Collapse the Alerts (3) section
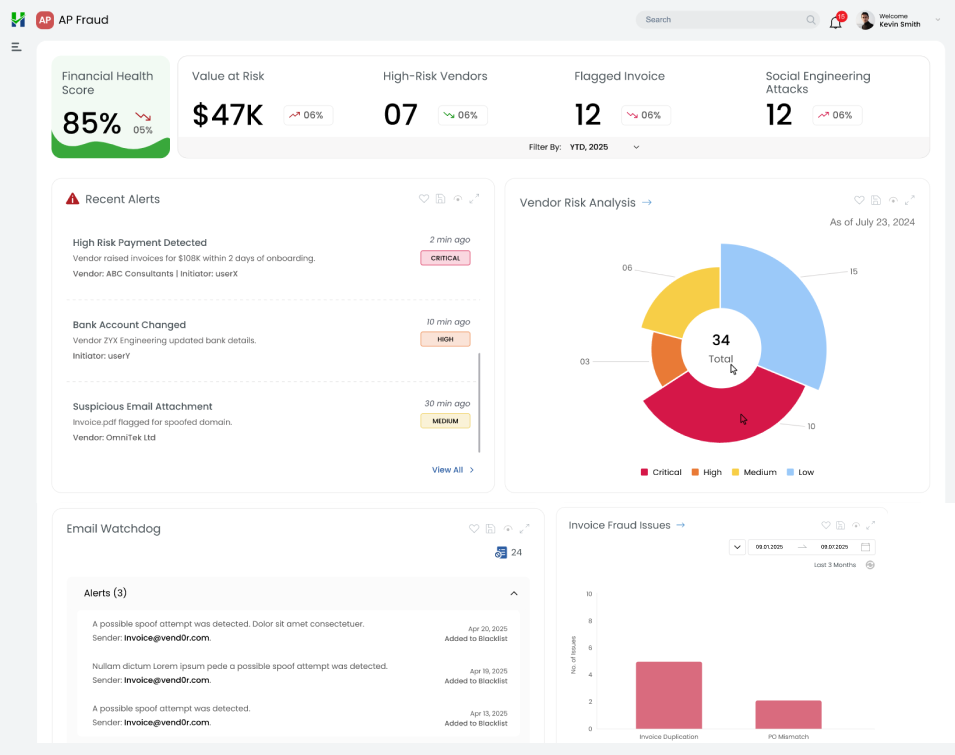The image size is (955, 755). [514, 593]
